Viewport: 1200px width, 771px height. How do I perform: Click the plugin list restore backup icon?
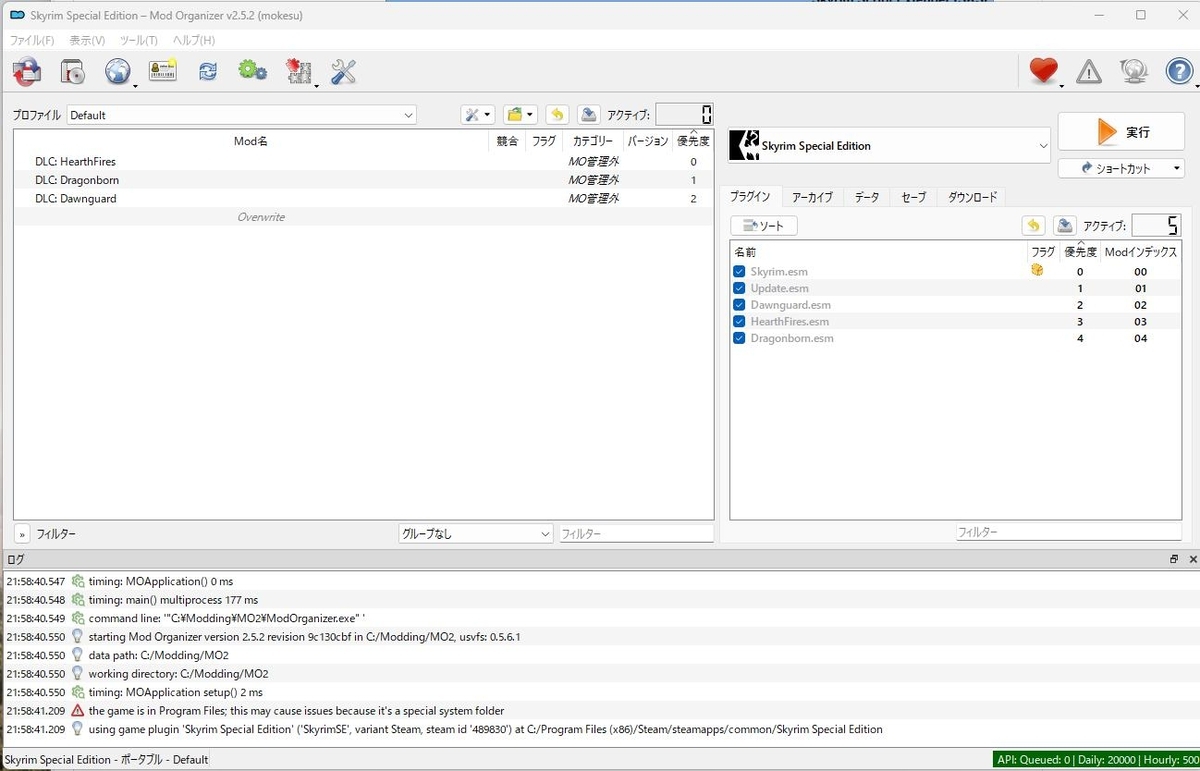1033,226
